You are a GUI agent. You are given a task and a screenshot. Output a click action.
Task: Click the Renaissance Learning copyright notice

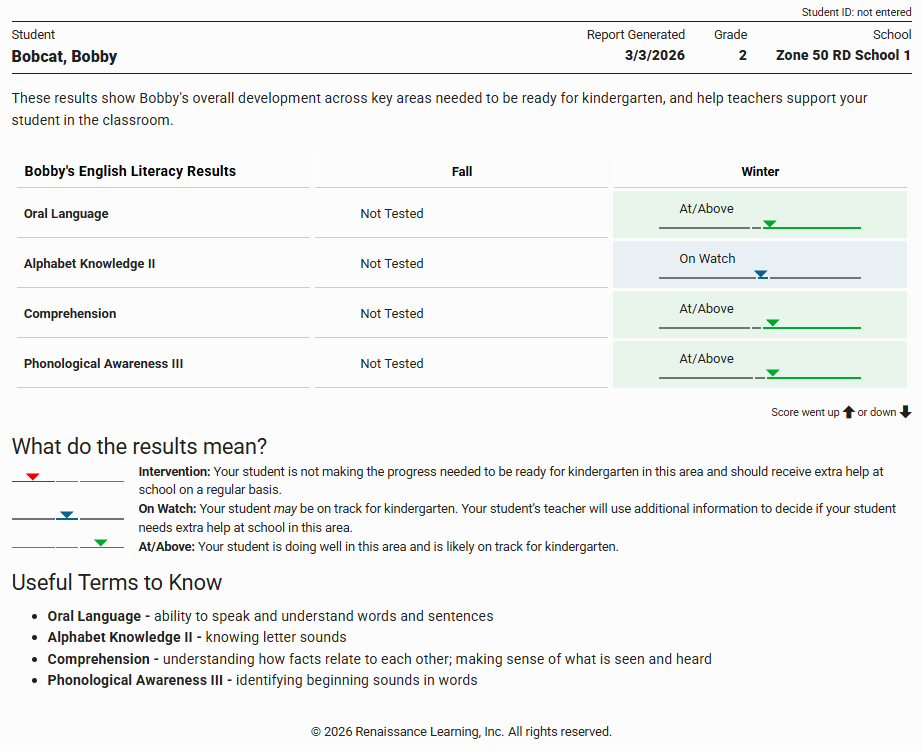461,731
